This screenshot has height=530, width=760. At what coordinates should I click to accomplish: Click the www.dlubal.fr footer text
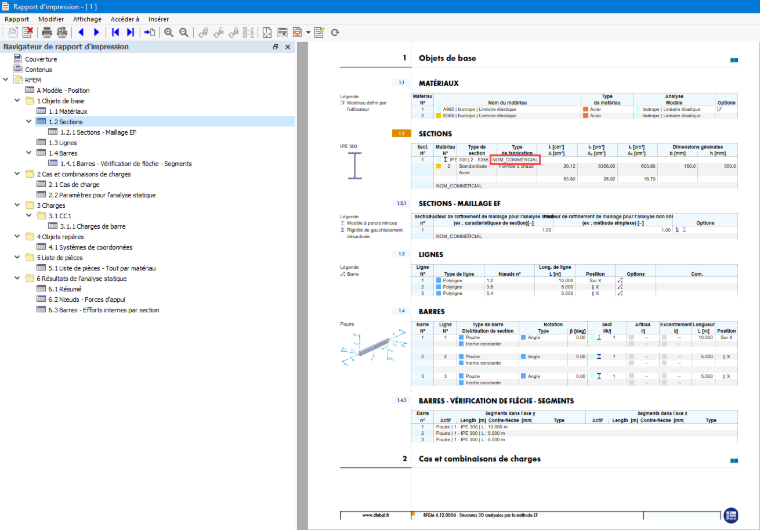coord(376,515)
